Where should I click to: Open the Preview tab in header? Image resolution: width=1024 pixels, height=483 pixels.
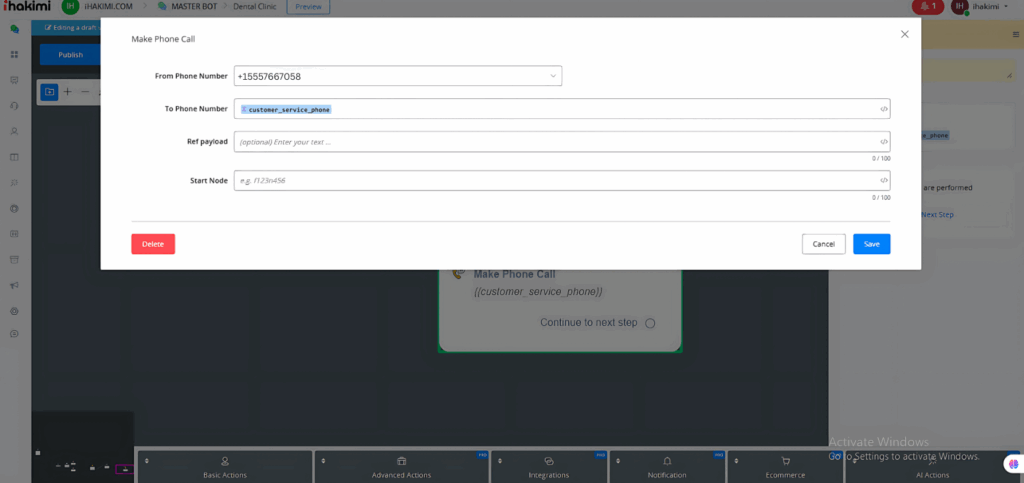(309, 7)
